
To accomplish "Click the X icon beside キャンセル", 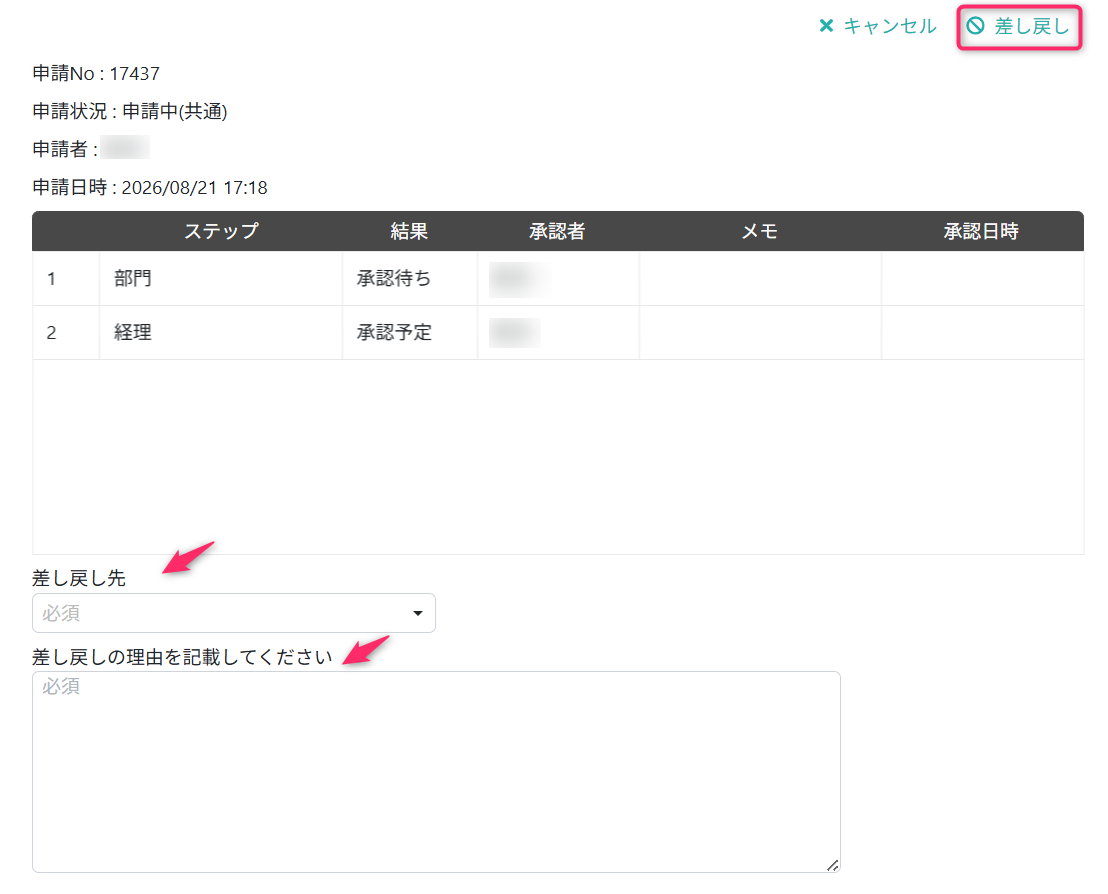I will [826, 26].
